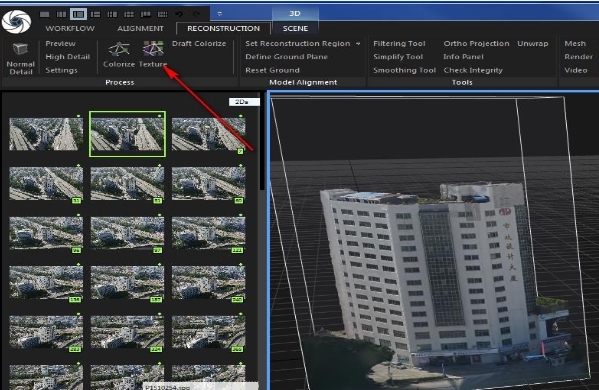Click Reset Ground
This screenshot has height=390, width=599.
coord(272,70)
